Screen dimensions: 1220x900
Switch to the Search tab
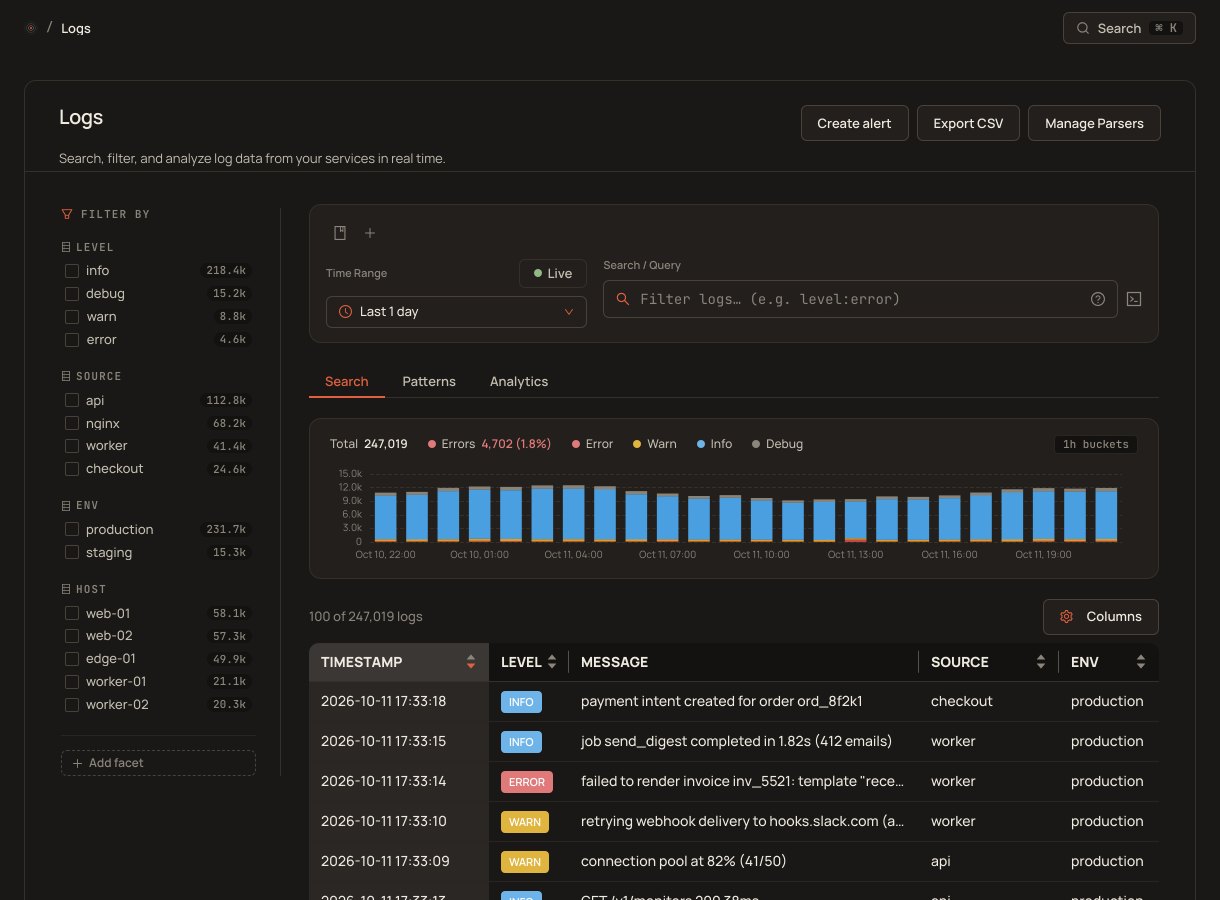[347, 382]
